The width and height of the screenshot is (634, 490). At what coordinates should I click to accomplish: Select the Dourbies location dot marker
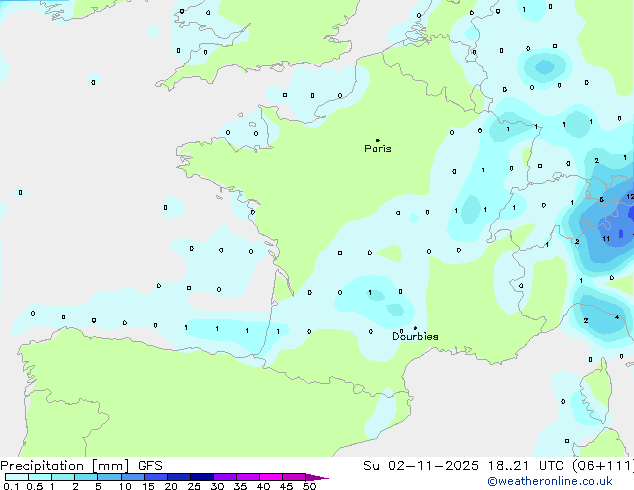(x=415, y=328)
